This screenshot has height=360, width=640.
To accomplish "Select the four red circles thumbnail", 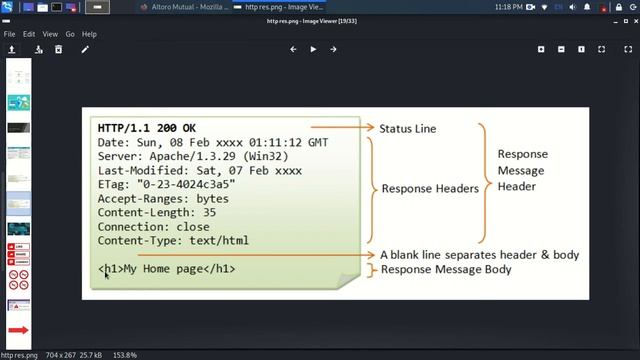I will pos(18,280).
